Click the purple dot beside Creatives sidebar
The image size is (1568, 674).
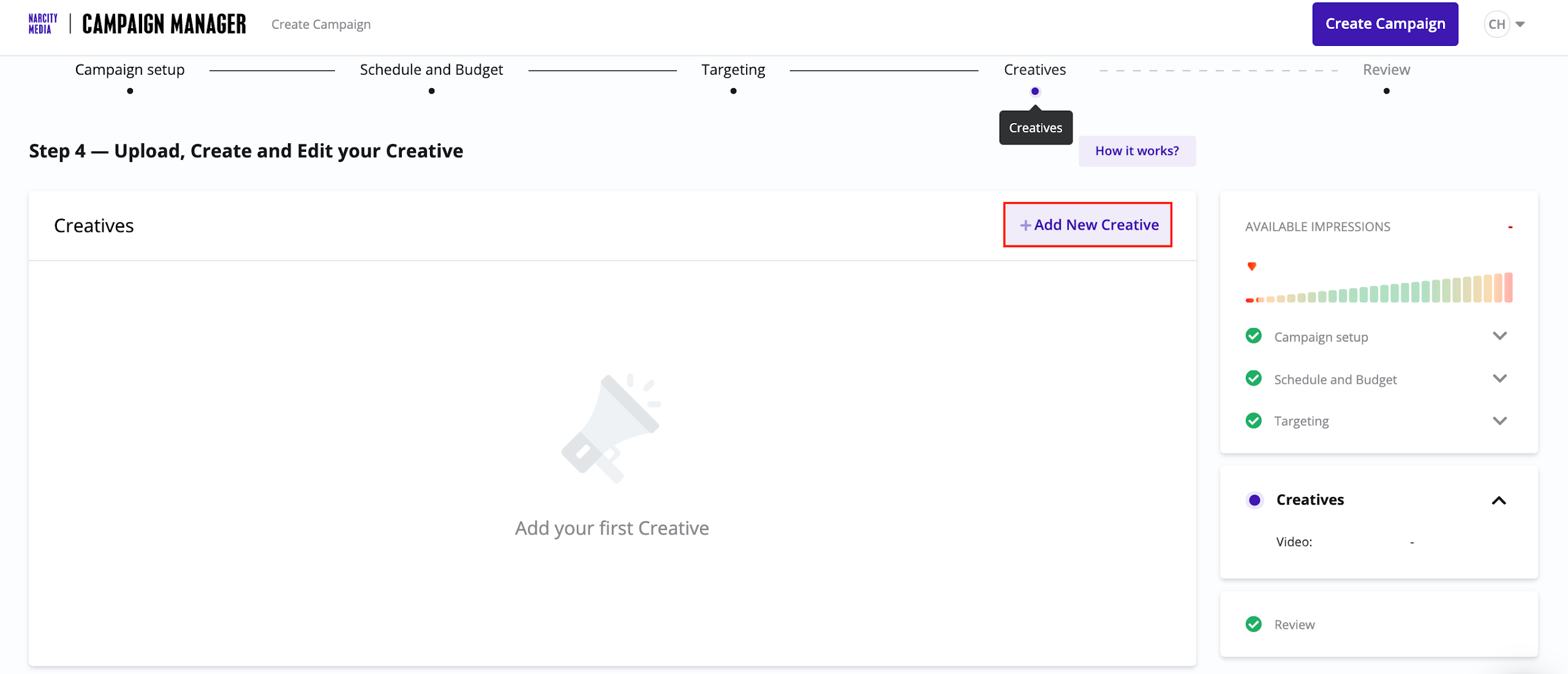[x=1254, y=500]
